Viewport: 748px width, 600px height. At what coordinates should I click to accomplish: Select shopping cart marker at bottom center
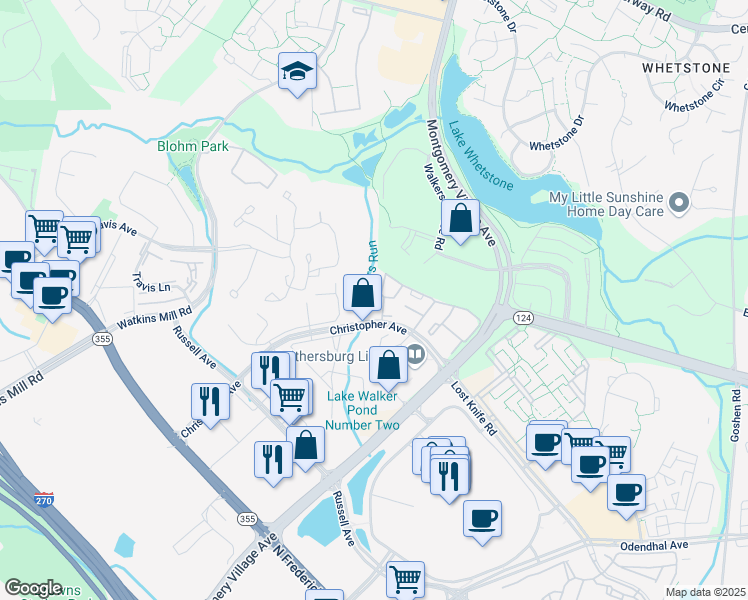tap(405, 579)
